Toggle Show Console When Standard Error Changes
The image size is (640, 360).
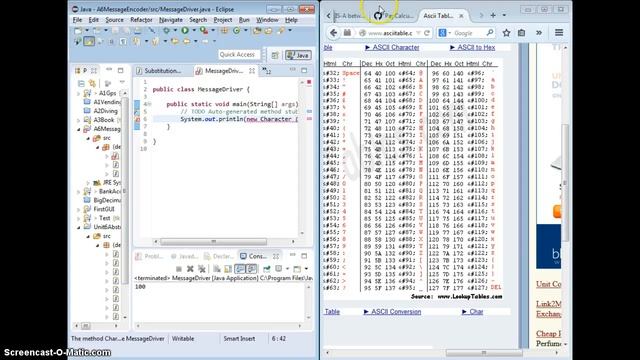pyautogui.click(x=251, y=269)
